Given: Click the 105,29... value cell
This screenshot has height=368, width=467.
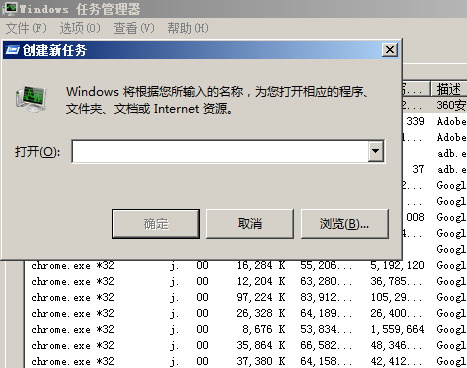Looking at the screenshot, I should (396, 297).
